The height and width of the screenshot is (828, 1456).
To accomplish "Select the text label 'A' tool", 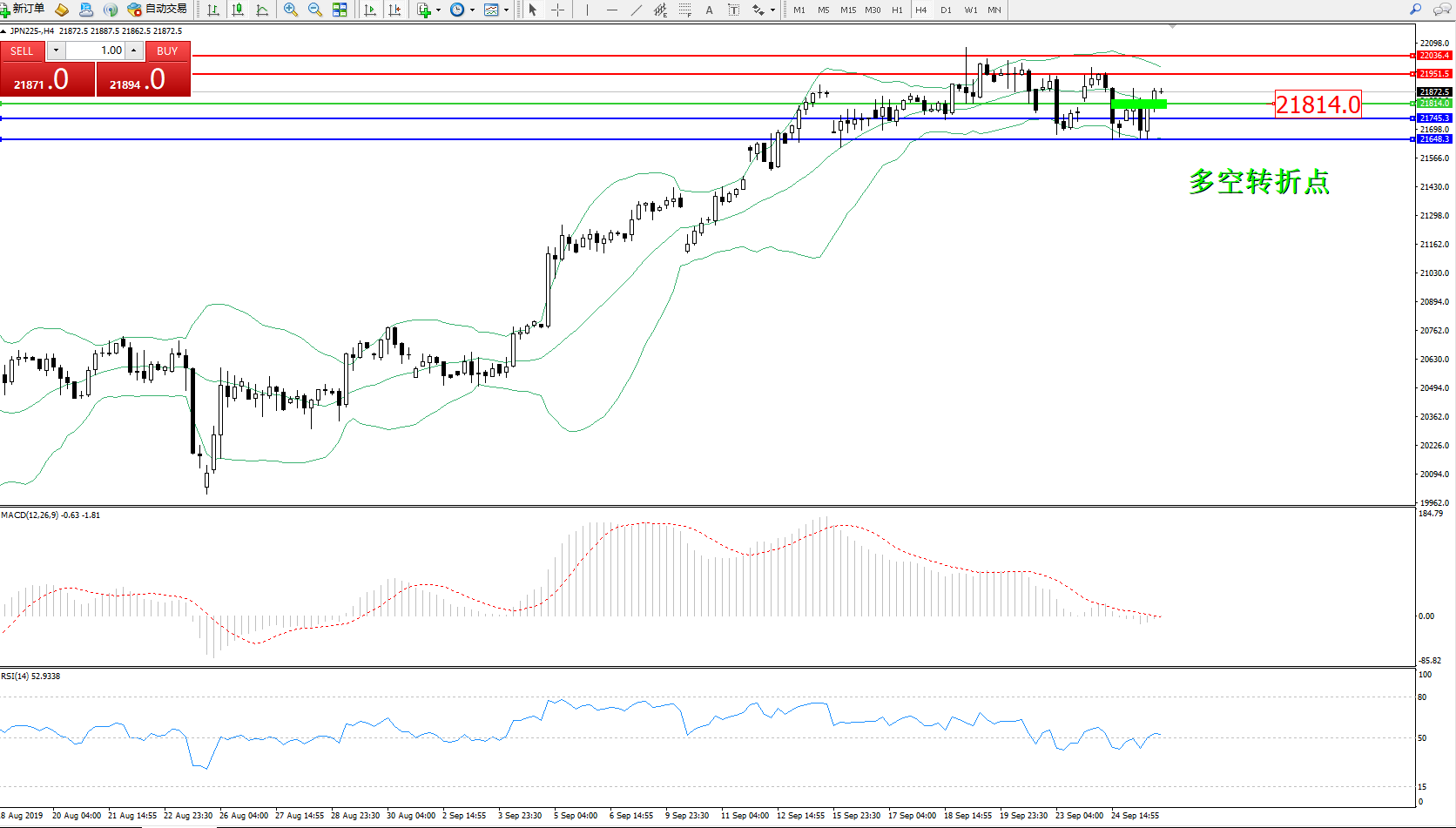I will pyautogui.click(x=709, y=10).
